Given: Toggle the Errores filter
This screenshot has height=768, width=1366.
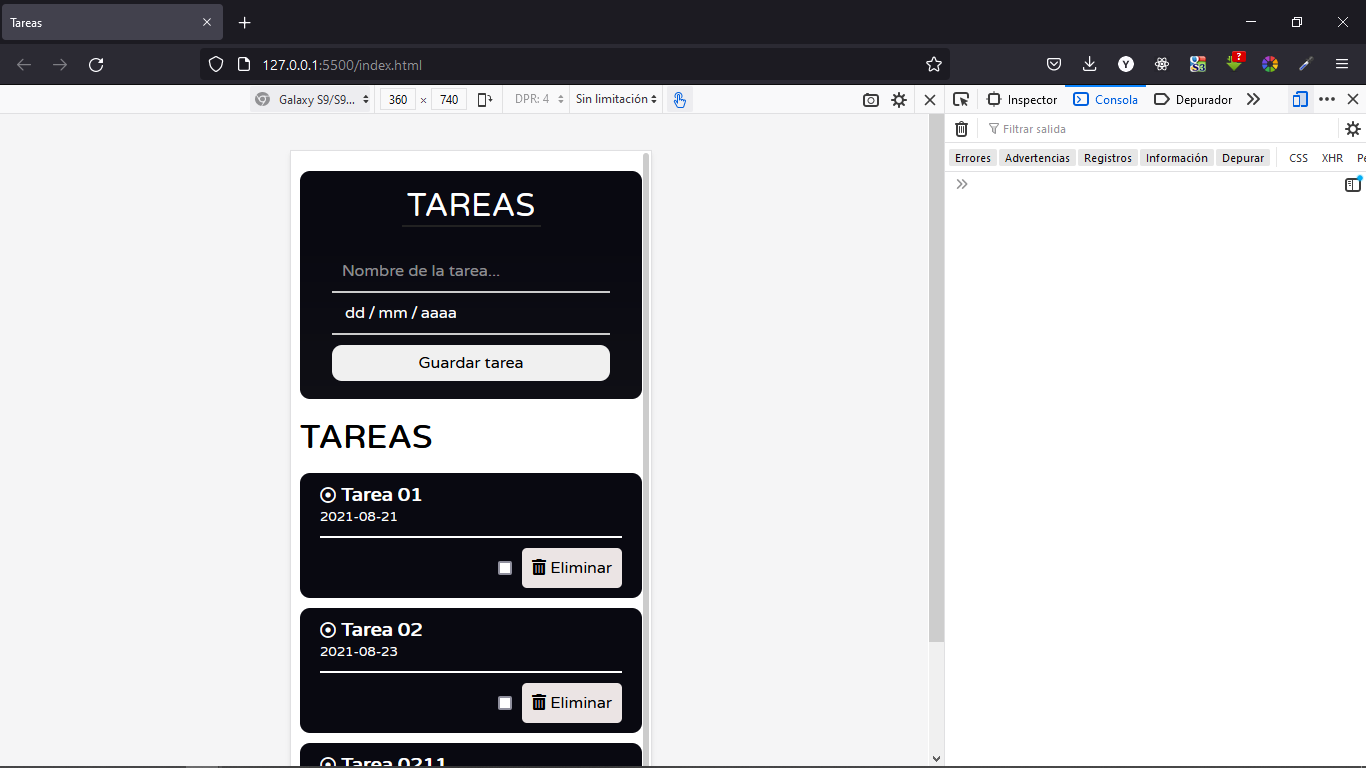Looking at the screenshot, I should tap(973, 158).
